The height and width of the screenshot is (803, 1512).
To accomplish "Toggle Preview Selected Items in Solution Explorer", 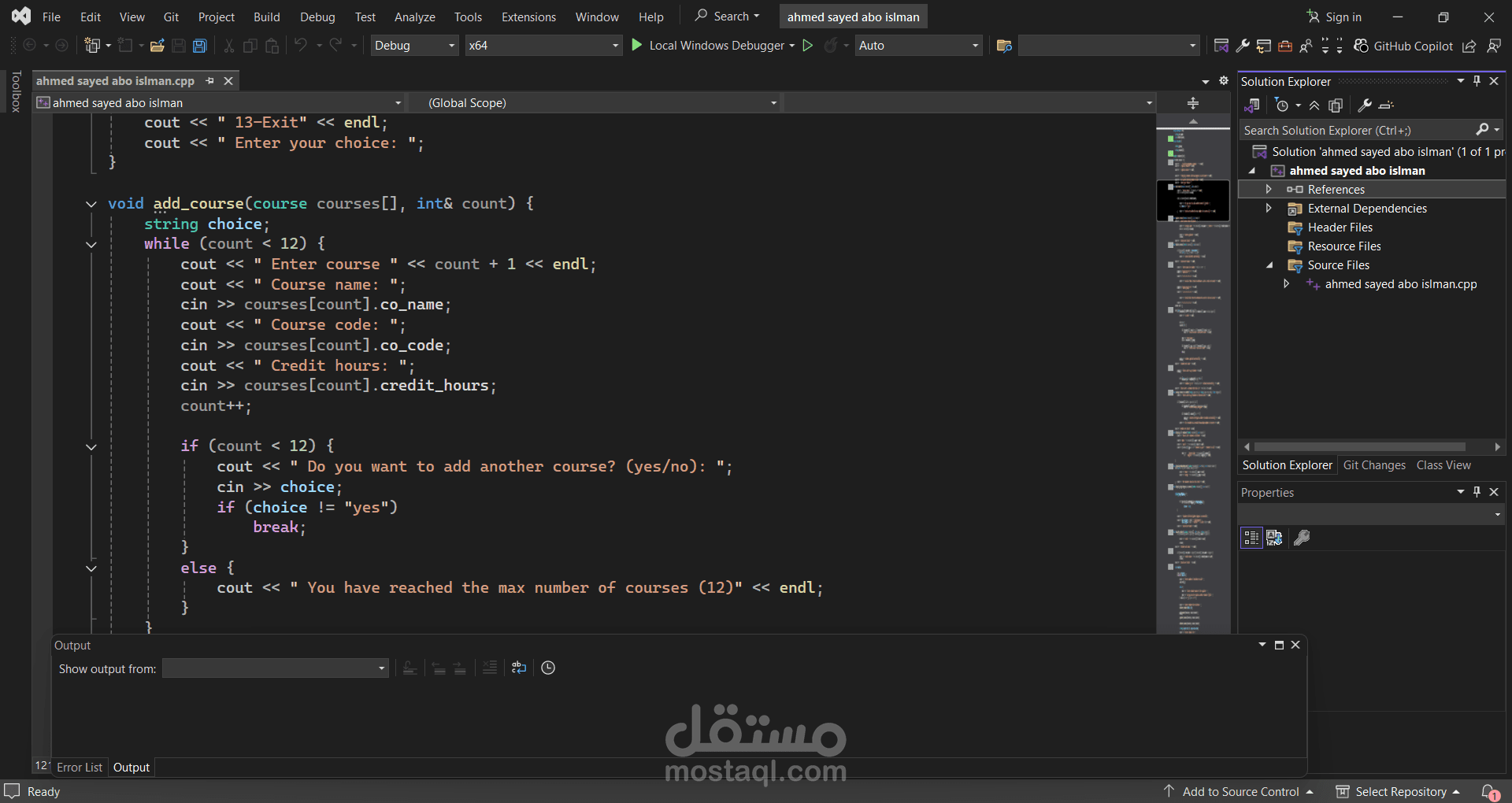I will tap(1387, 105).
